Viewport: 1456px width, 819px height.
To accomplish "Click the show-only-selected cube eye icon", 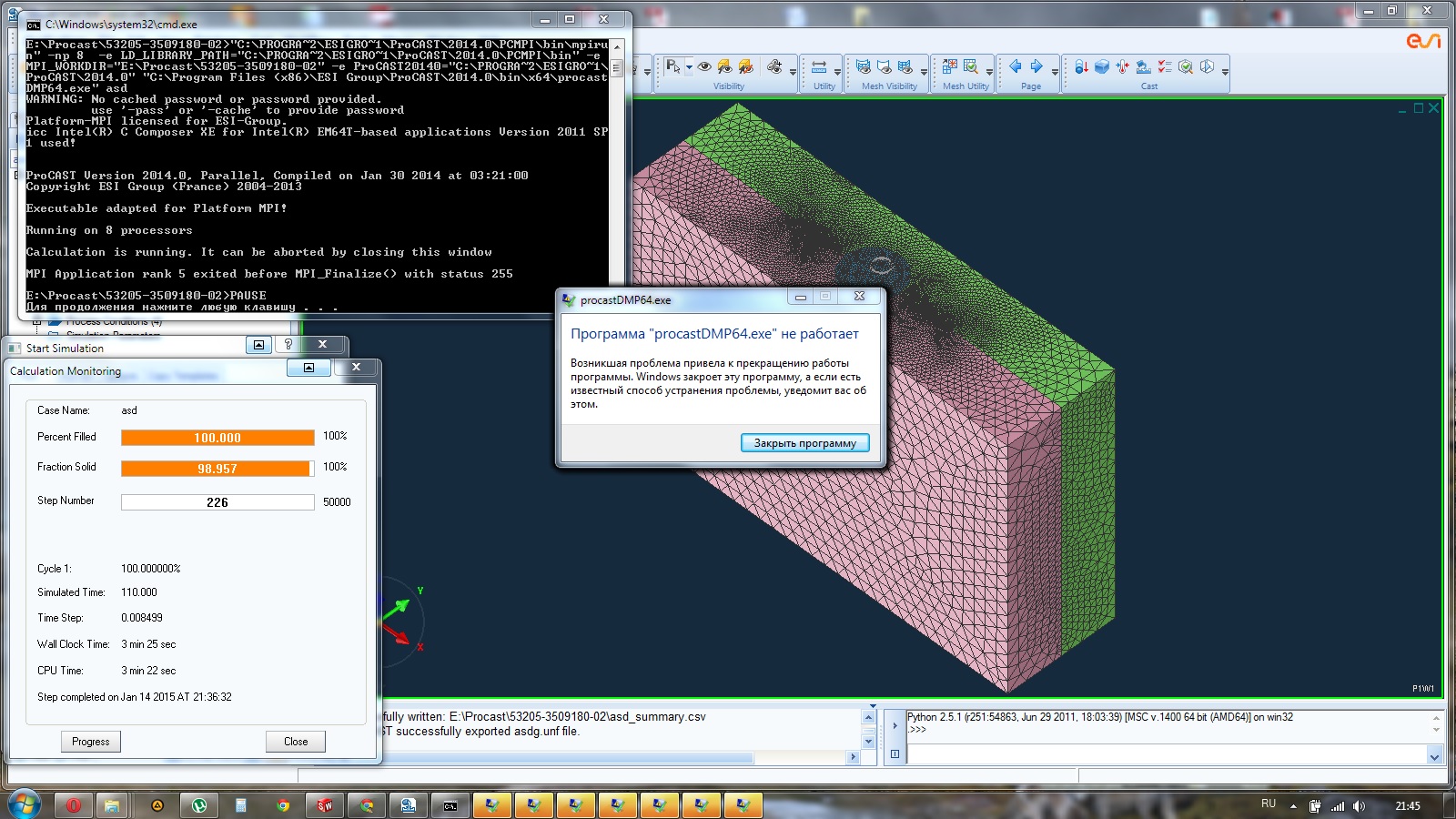I will [x=724, y=66].
